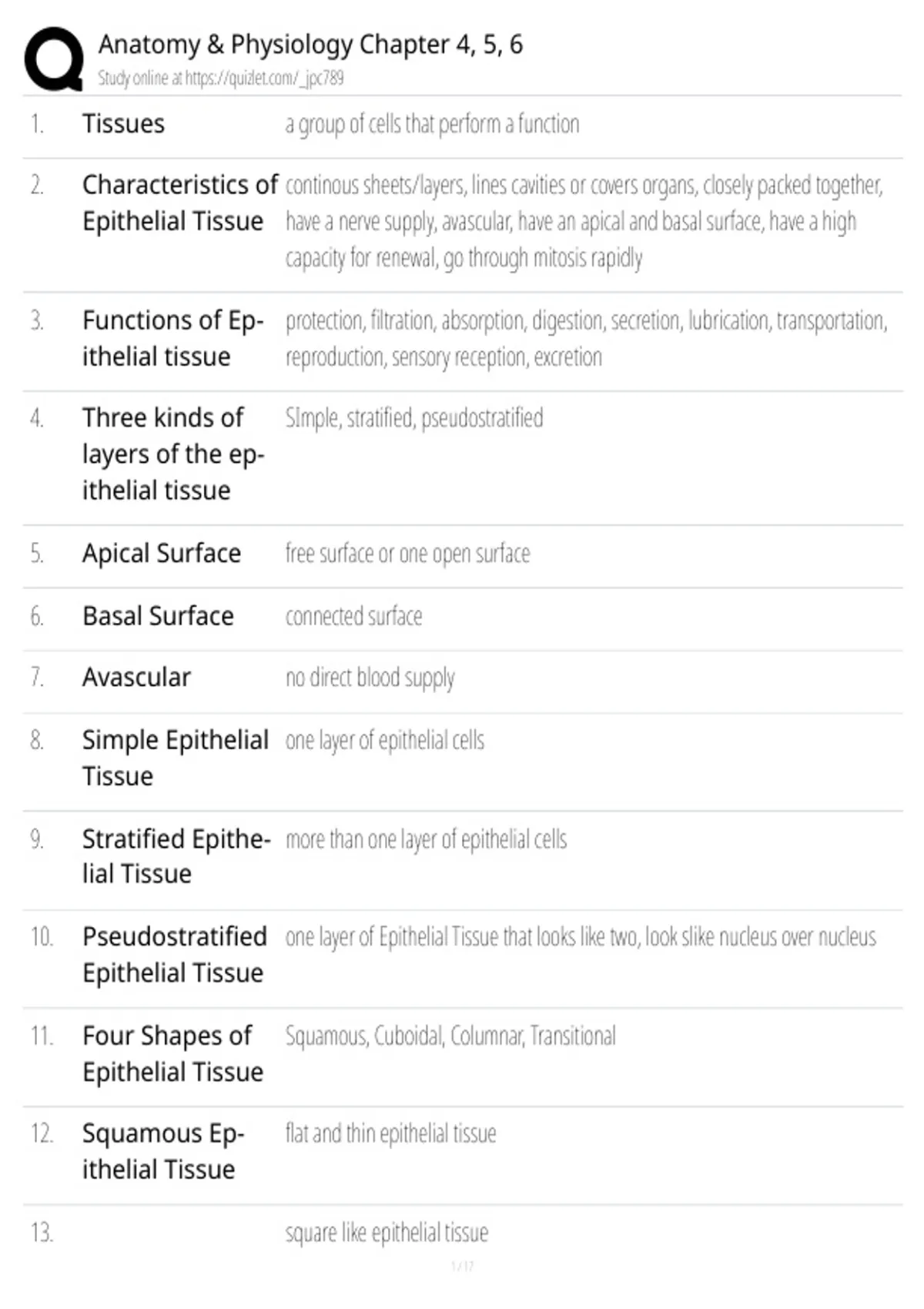Screen dimensions: 924x1309
Task: Click definition 'no direct blood supply'
Action: [x=370, y=678]
